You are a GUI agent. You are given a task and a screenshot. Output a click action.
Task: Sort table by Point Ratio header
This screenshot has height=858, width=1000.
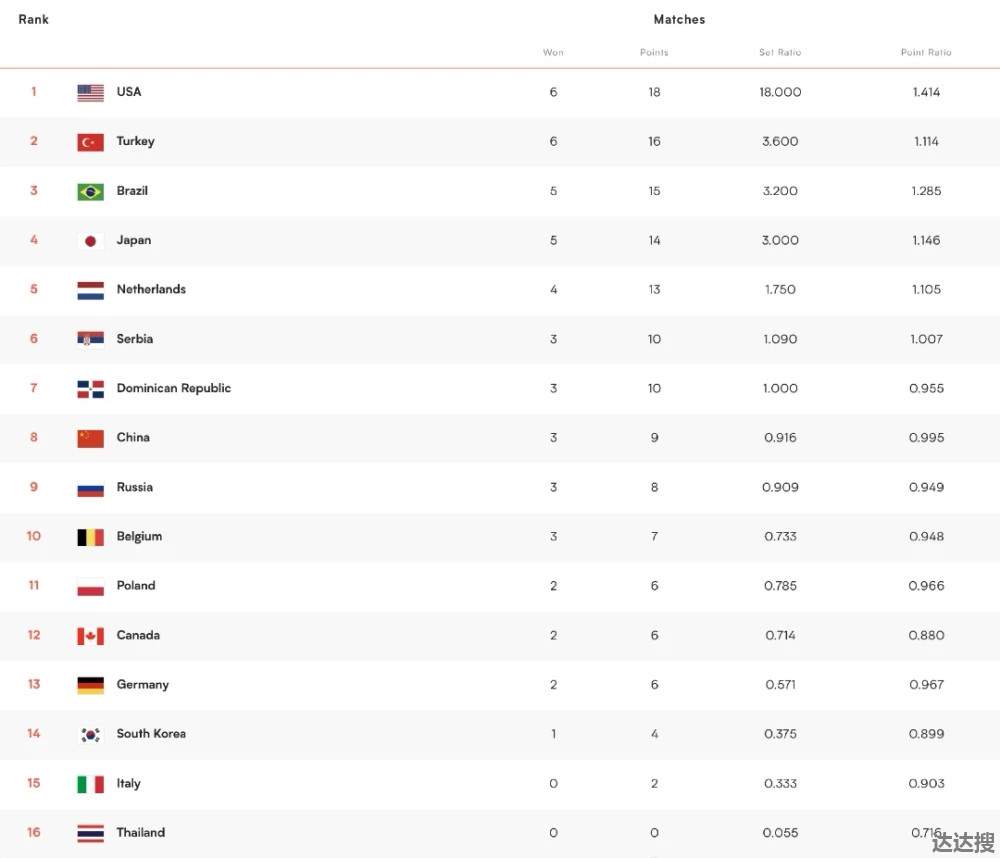(926, 52)
